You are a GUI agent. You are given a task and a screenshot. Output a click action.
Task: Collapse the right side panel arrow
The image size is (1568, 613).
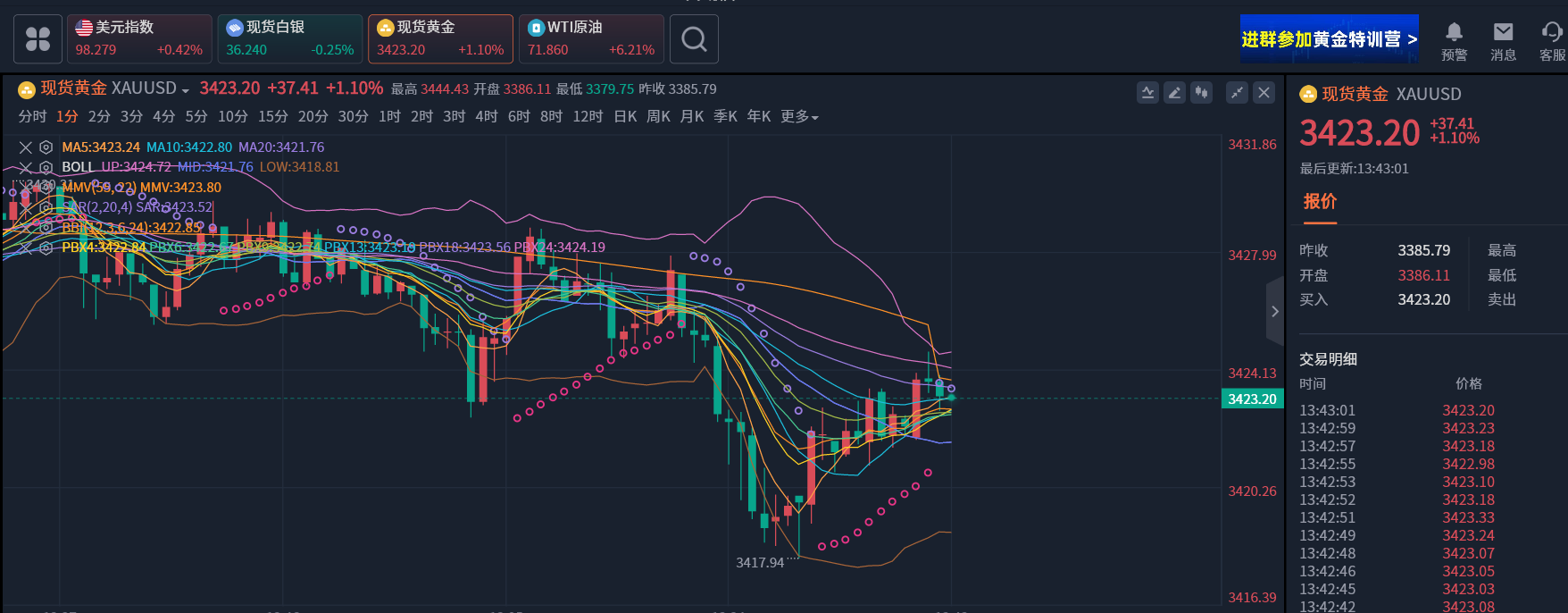(1275, 311)
